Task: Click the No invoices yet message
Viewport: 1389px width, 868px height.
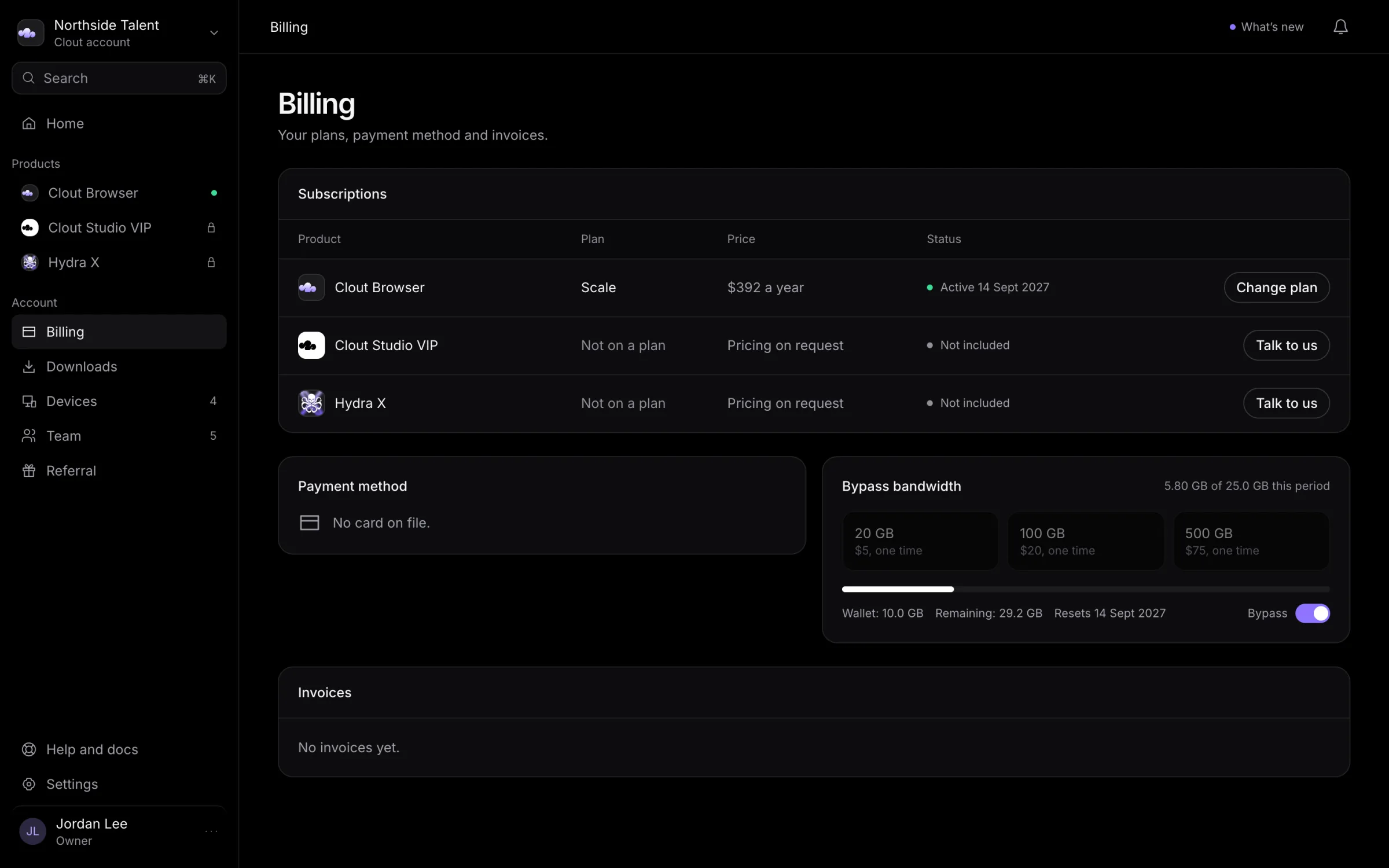Action: click(x=348, y=748)
